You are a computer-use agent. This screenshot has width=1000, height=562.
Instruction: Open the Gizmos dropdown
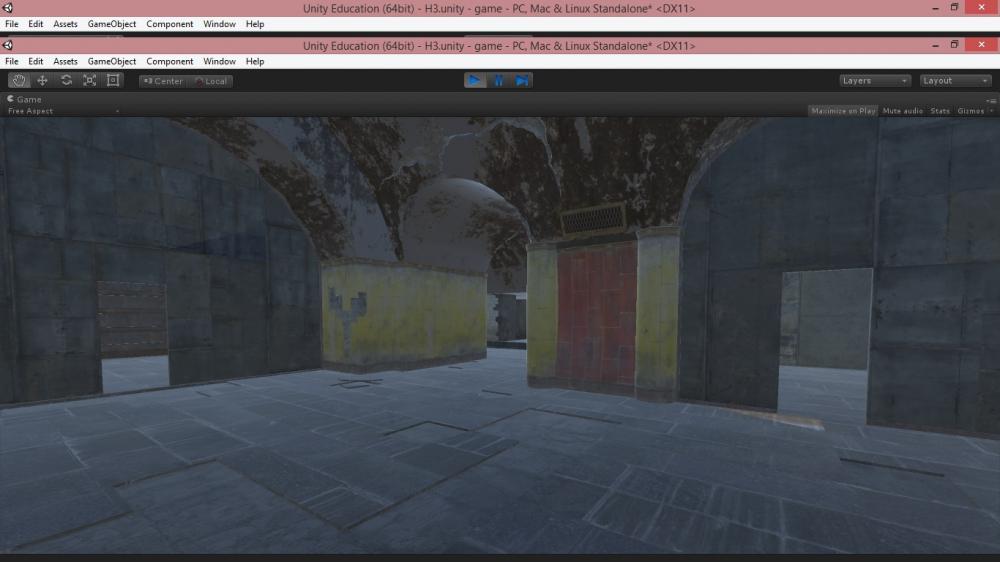(x=974, y=111)
